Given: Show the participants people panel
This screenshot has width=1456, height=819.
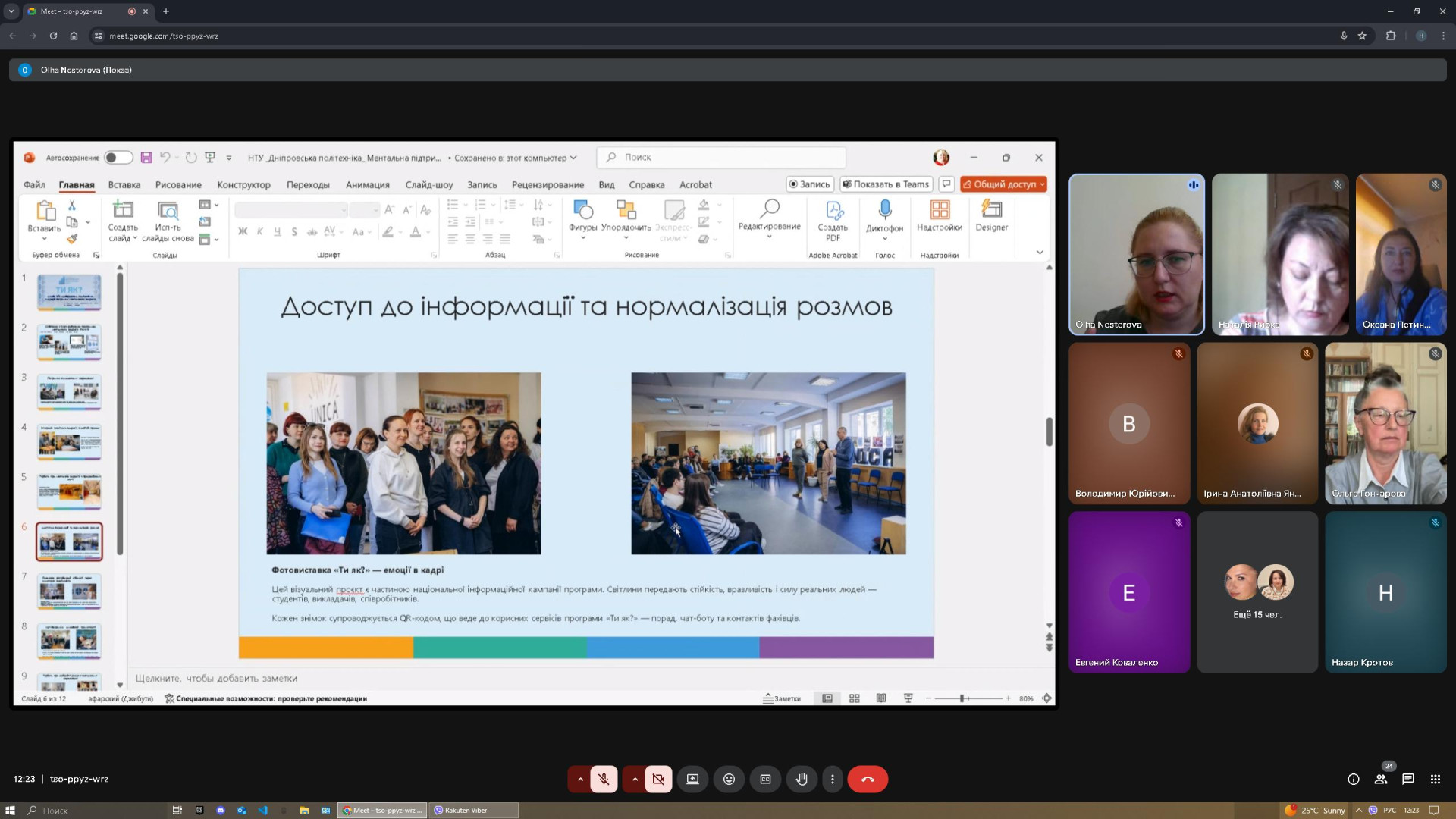Looking at the screenshot, I should [x=1381, y=779].
